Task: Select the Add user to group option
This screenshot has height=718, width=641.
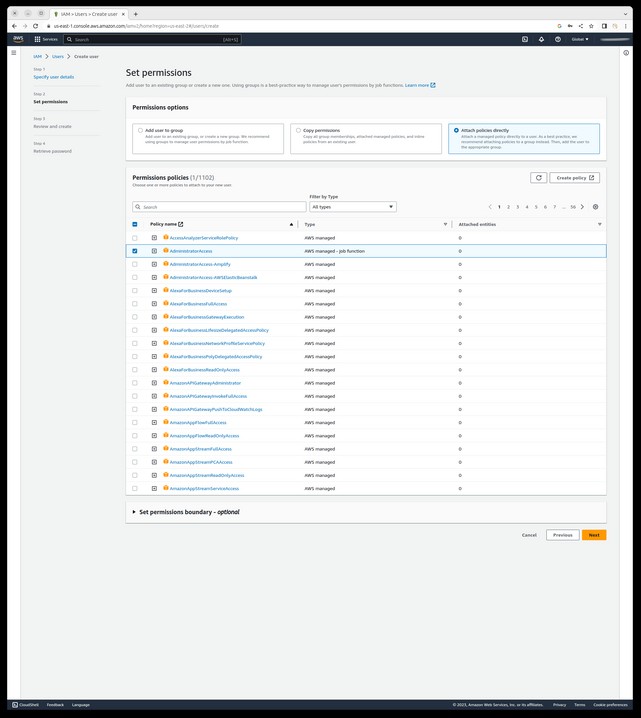Action: 141,131
